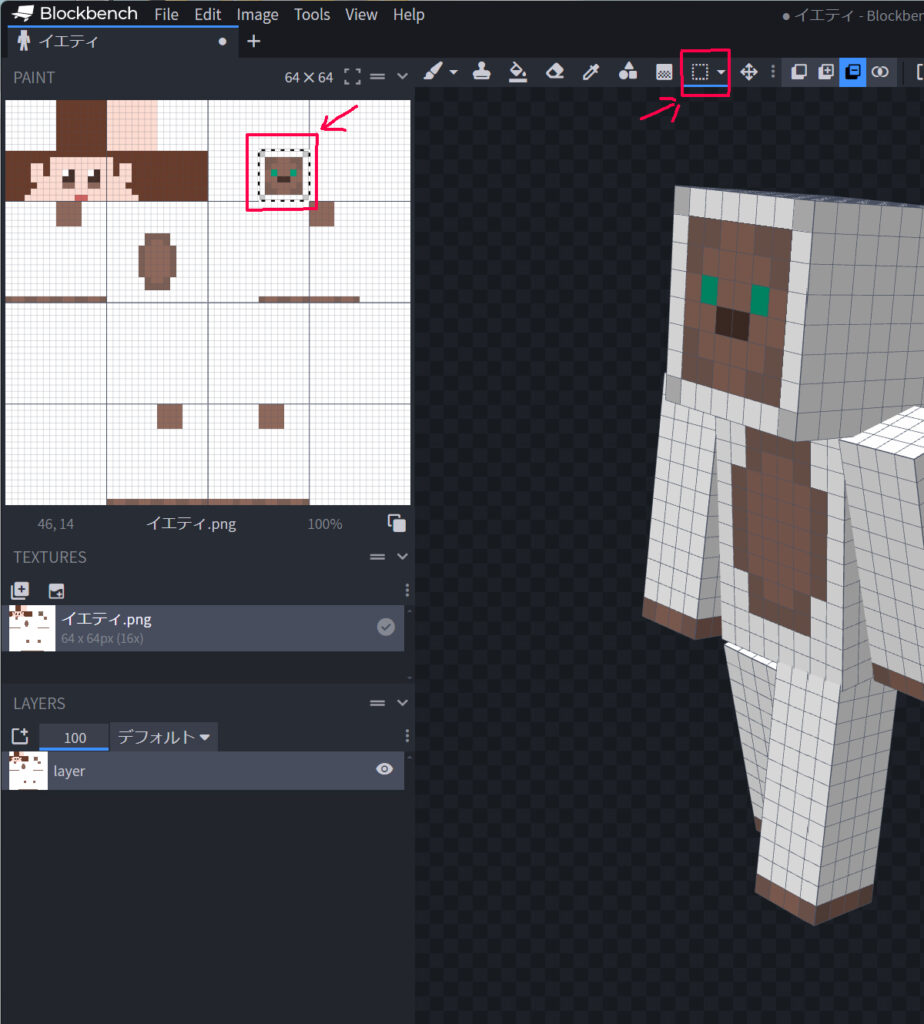Click the create new texture icon
This screenshot has height=1024, width=924.
click(x=20, y=590)
